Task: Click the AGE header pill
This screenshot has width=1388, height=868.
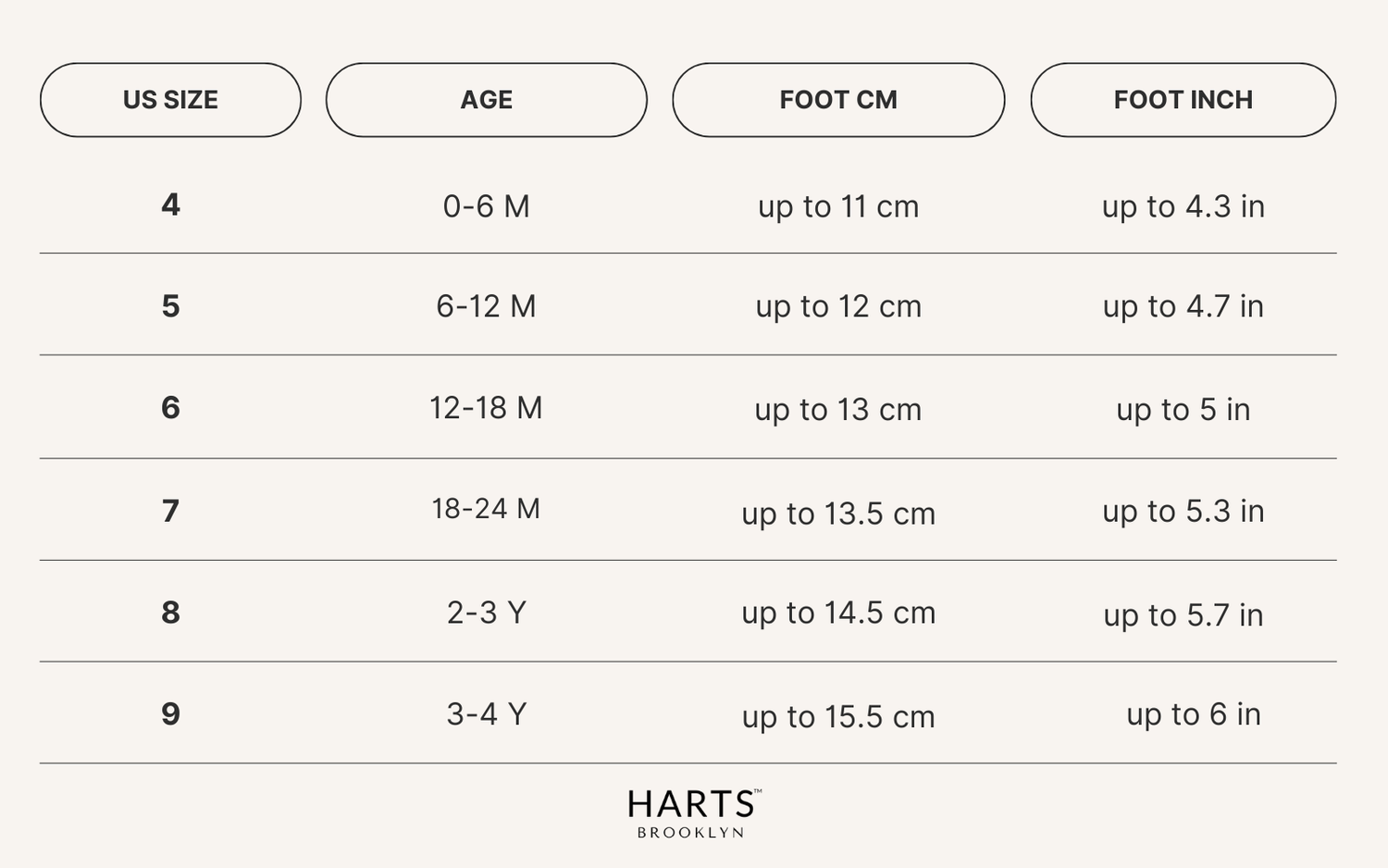Action: (x=486, y=100)
